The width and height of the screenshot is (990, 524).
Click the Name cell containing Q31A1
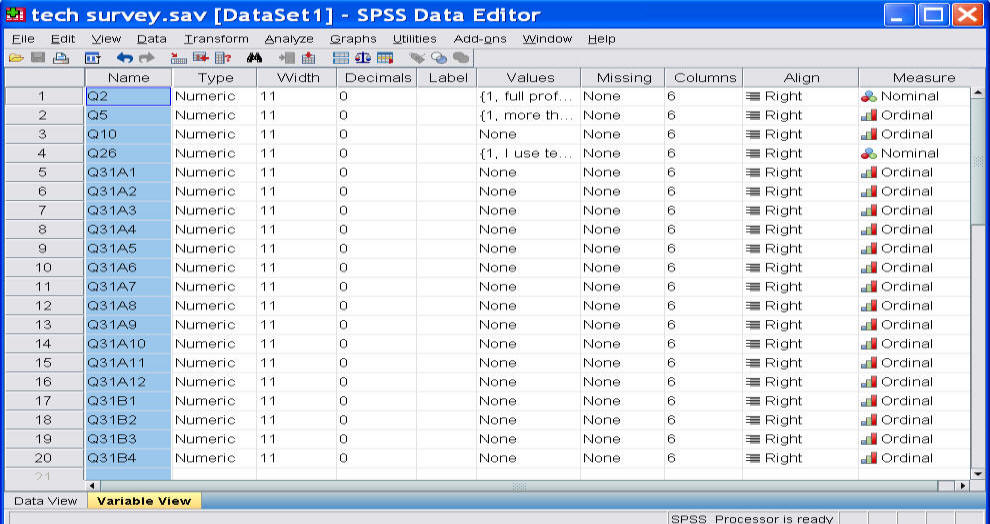click(x=128, y=172)
